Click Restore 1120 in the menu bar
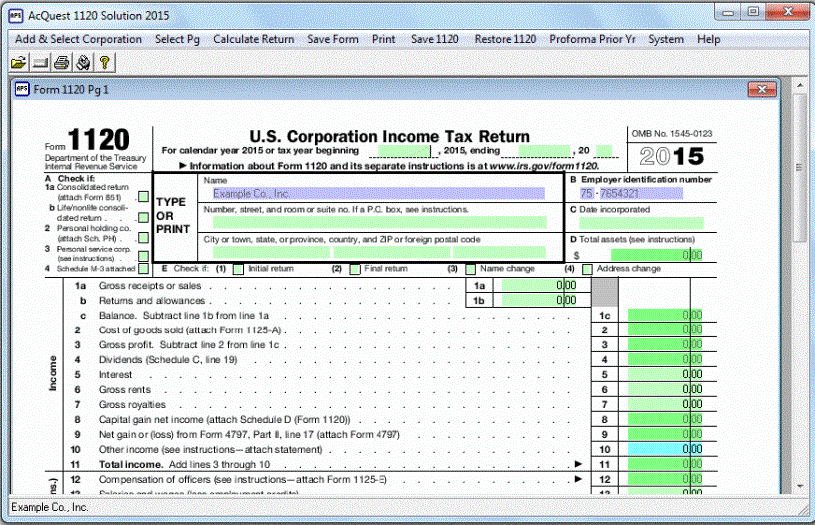This screenshot has height=525, width=815. click(x=505, y=40)
